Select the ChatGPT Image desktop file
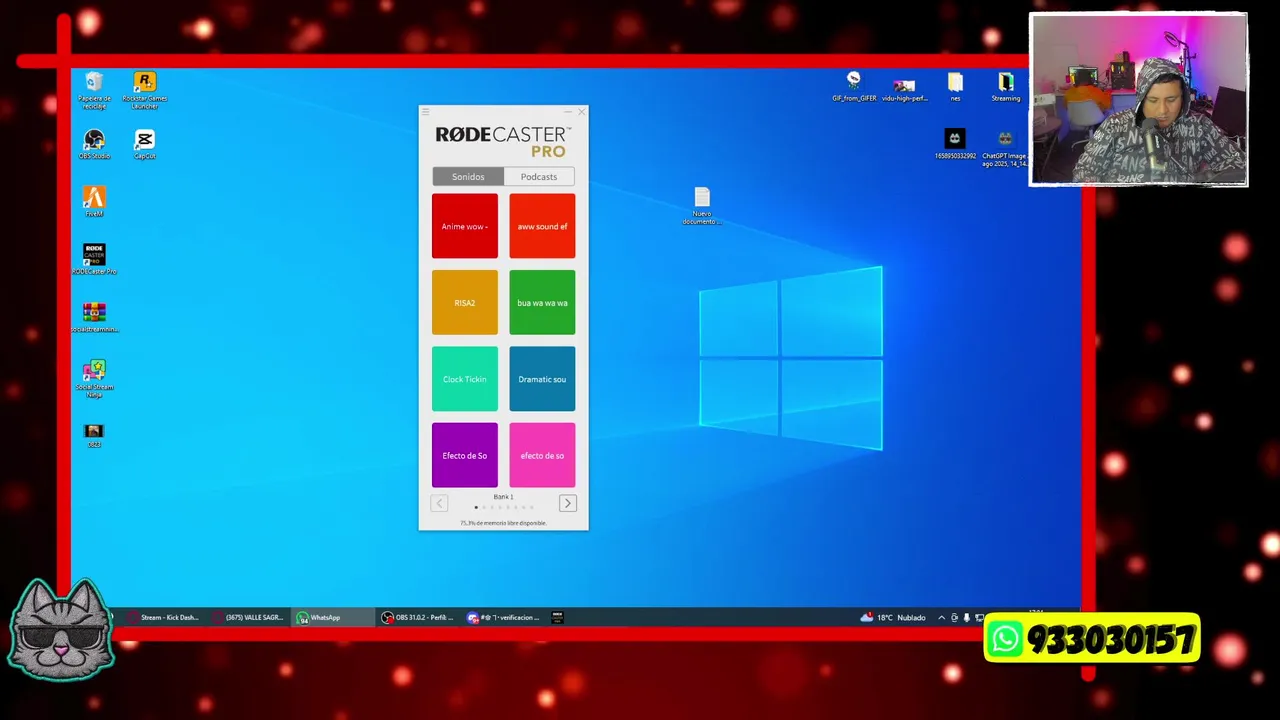The image size is (1280, 720). pos(1005,148)
